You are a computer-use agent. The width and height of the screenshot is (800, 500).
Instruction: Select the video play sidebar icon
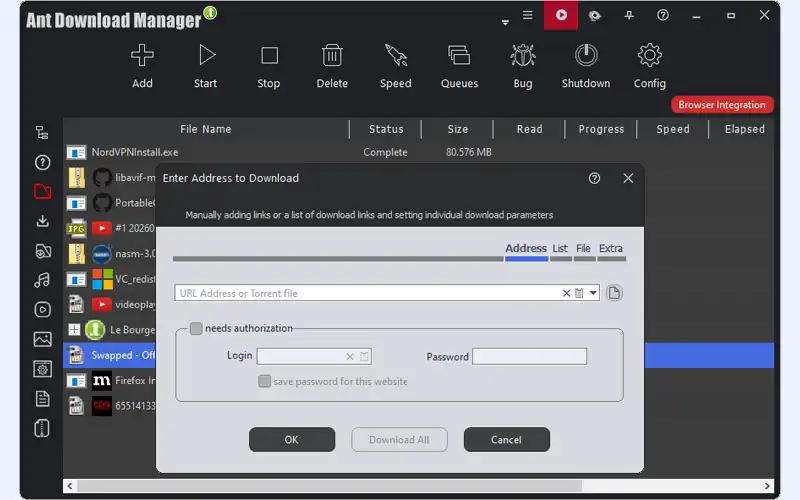click(42, 309)
